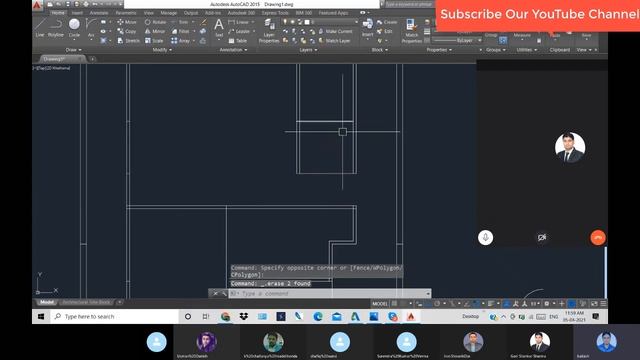Click the Trim tool
Viewport: 640px width, 360px height.
pyautogui.click(x=180, y=22)
